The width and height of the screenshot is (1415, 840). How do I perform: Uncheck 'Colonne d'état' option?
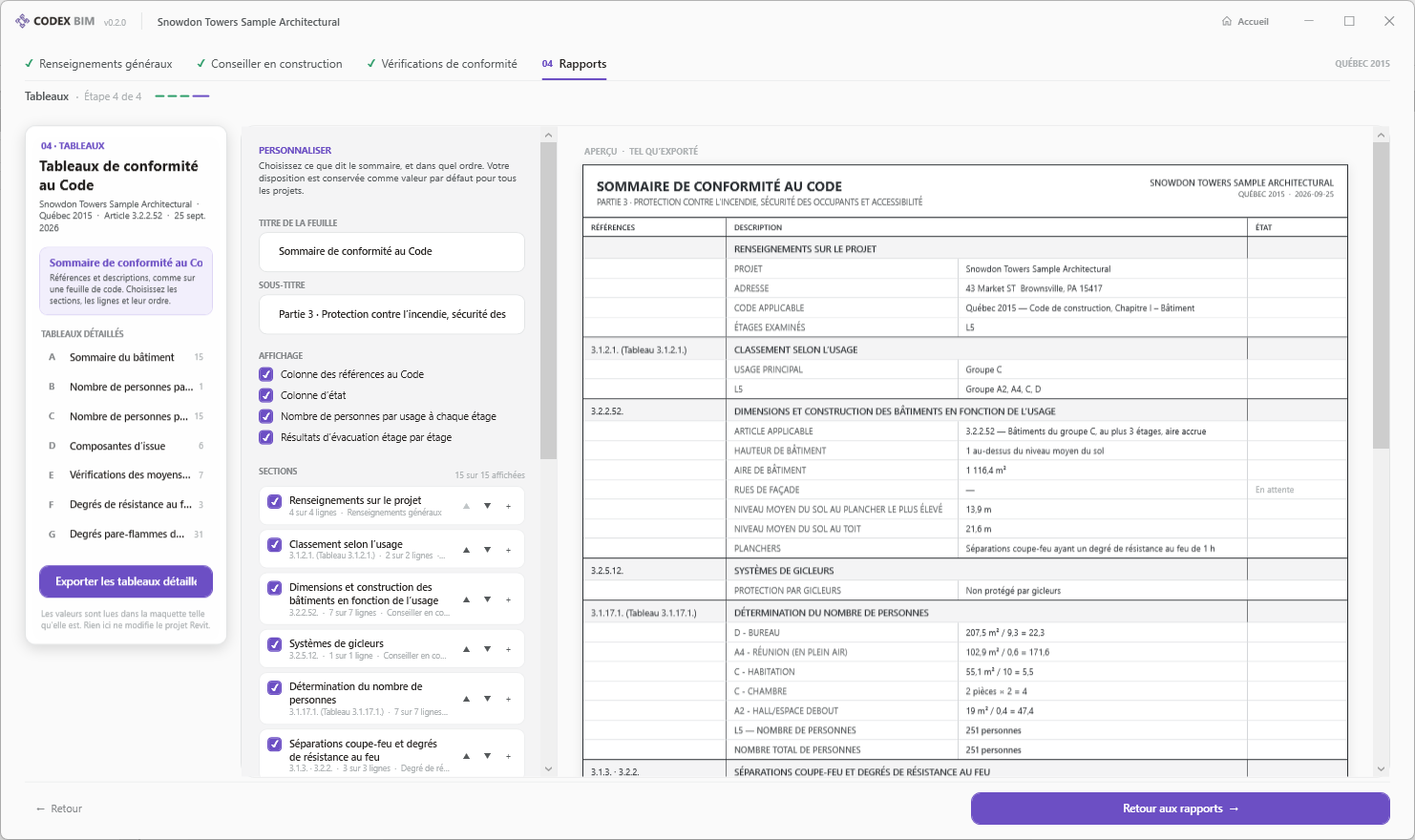point(266,395)
